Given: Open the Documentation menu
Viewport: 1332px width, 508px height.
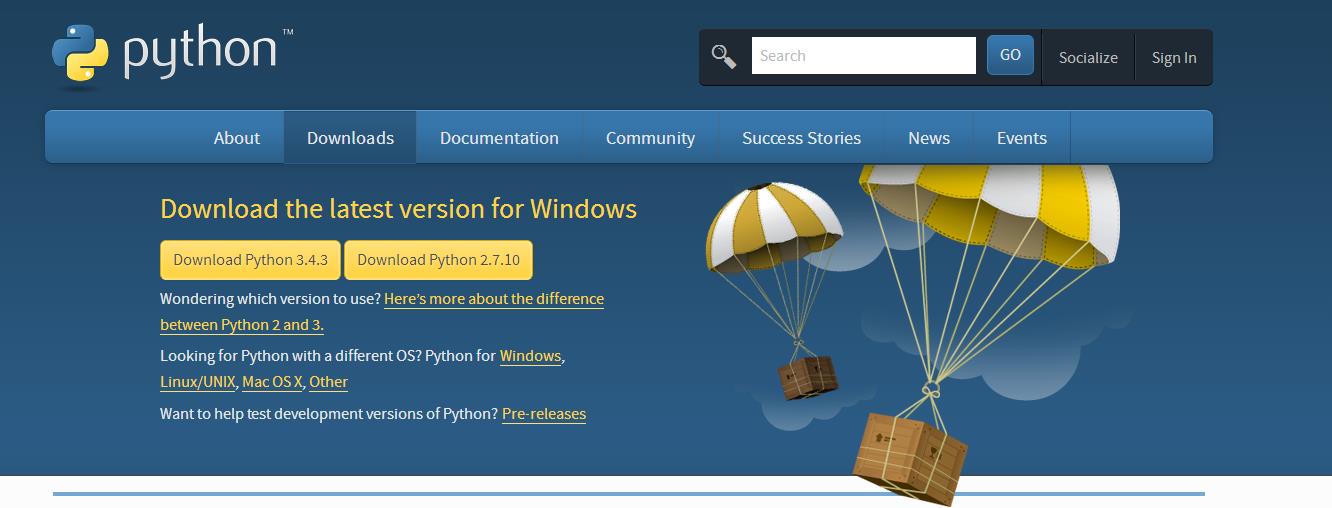Looking at the screenshot, I should tap(499, 138).
